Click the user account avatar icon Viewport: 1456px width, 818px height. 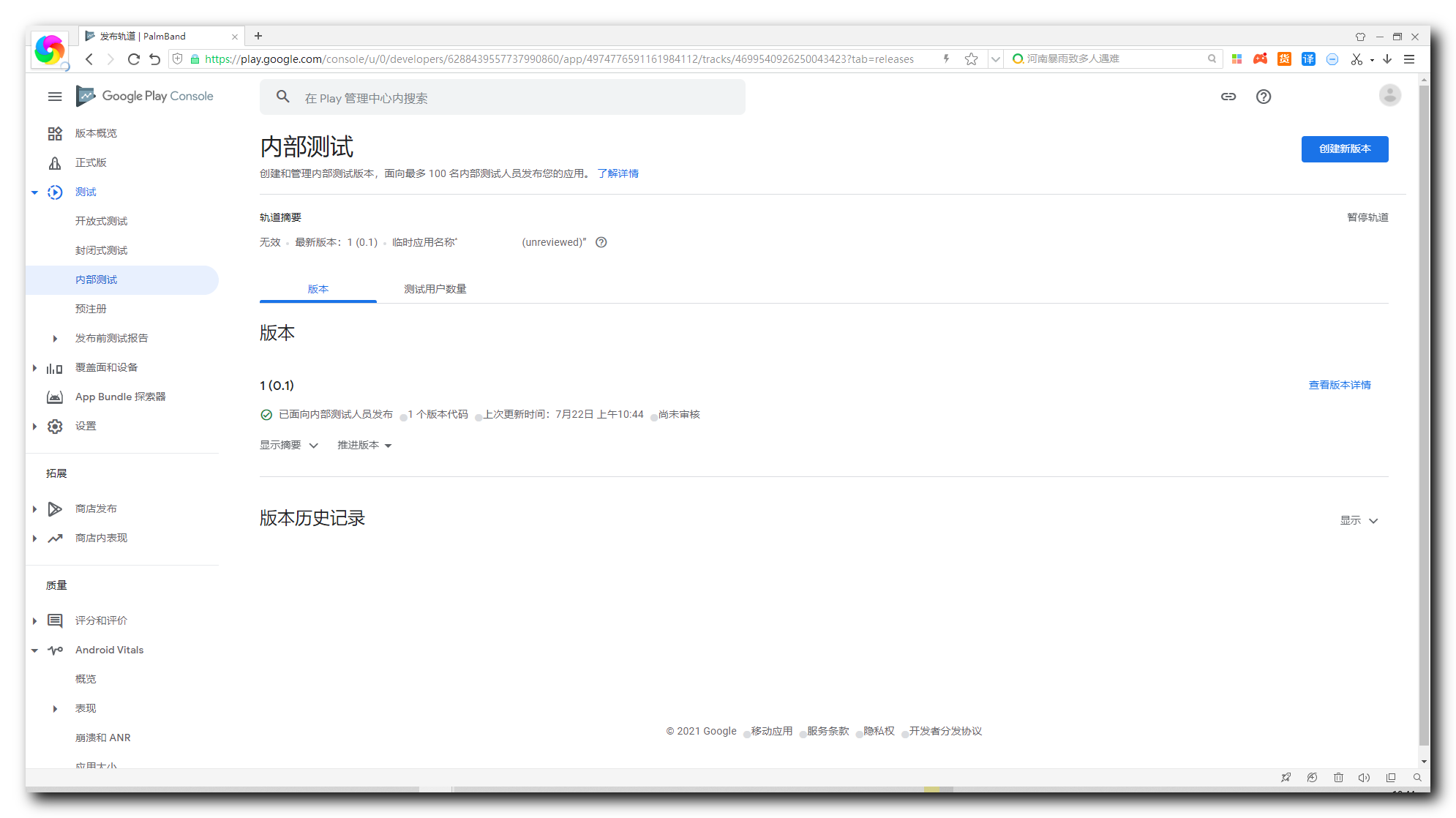[1389, 96]
